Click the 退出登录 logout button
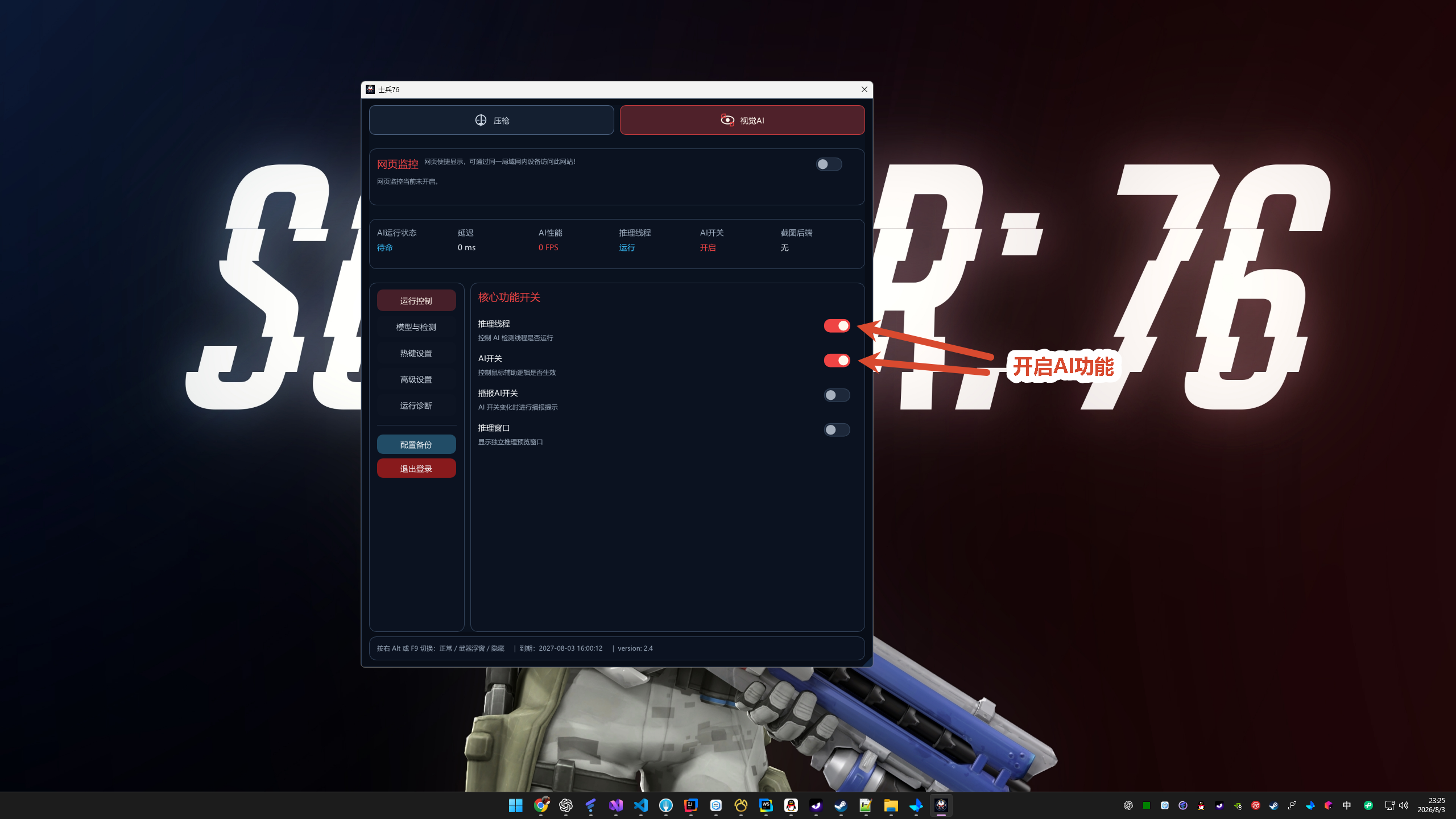The image size is (1456, 819). tap(416, 468)
